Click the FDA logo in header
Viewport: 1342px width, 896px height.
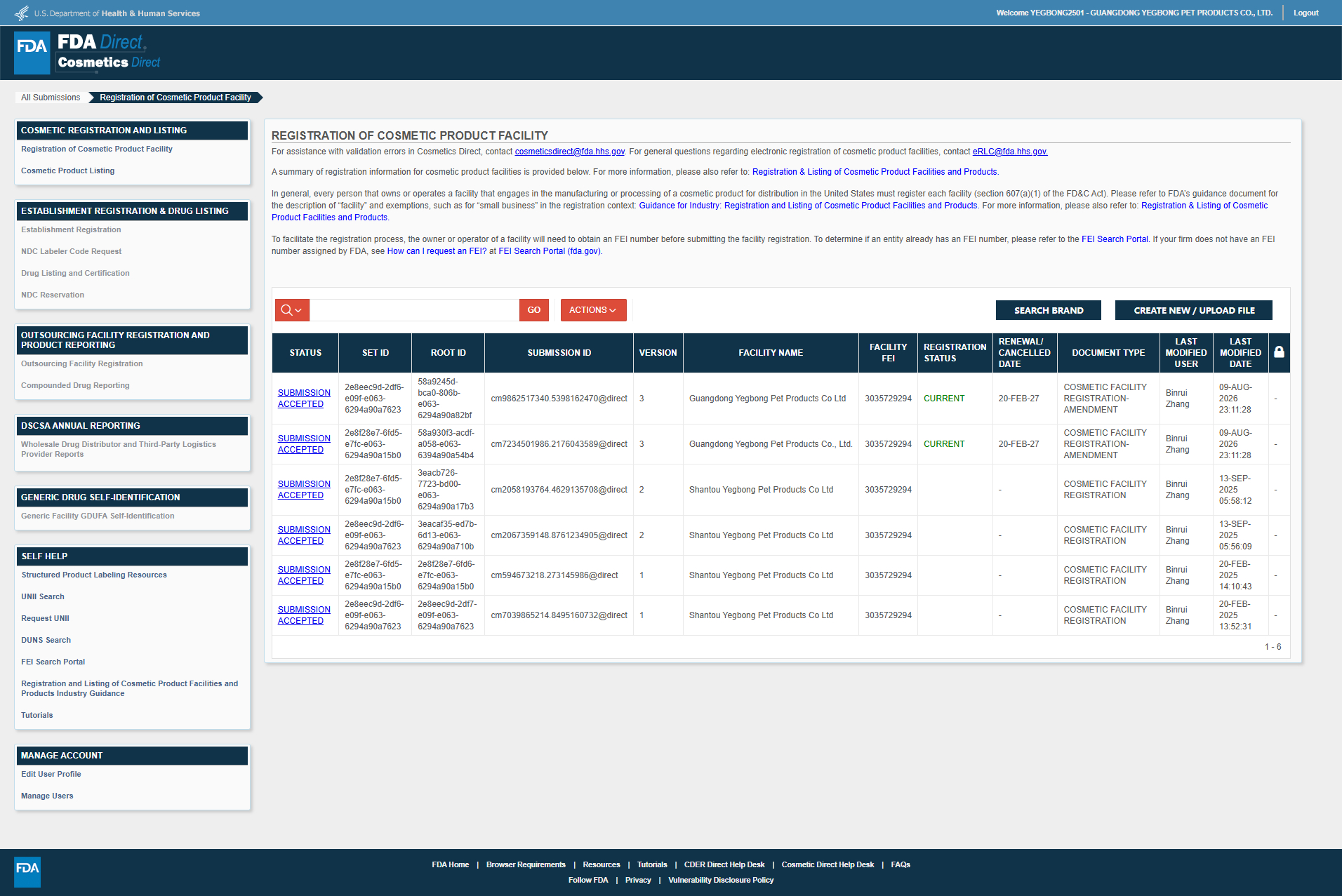pyautogui.click(x=32, y=53)
